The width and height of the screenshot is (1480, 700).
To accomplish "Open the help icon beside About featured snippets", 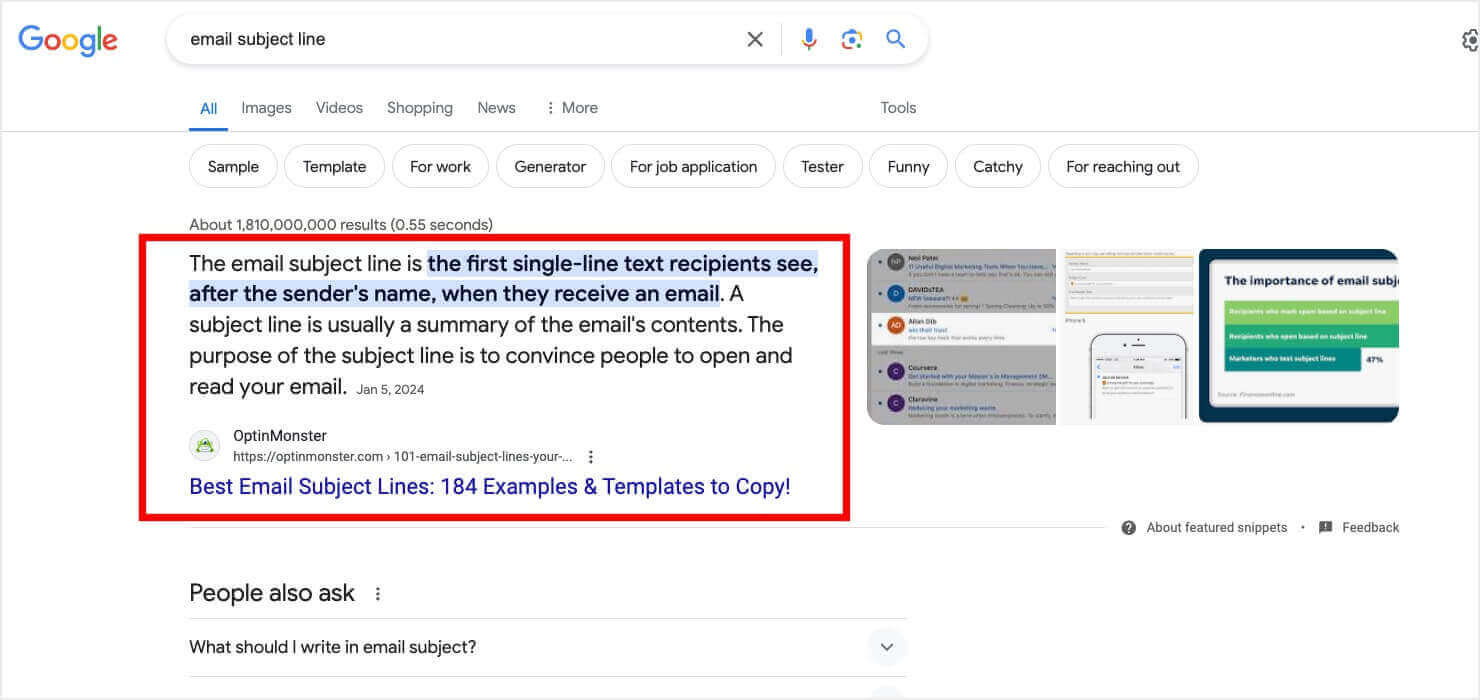I will 1129,527.
